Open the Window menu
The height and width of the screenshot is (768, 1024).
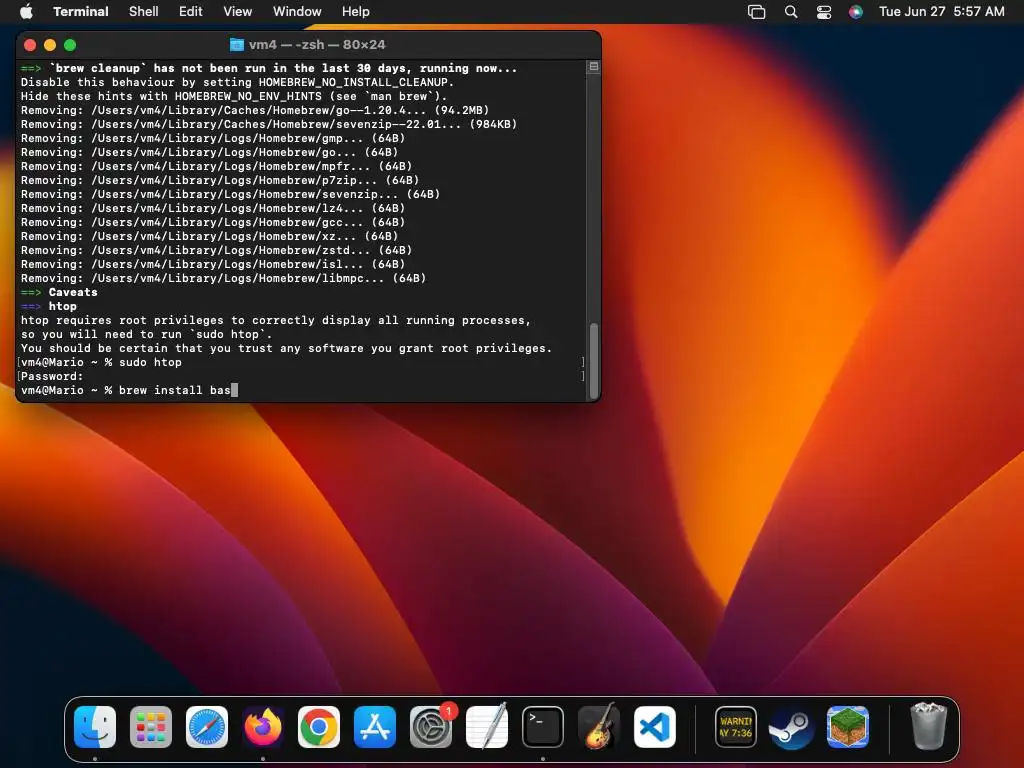tap(297, 12)
